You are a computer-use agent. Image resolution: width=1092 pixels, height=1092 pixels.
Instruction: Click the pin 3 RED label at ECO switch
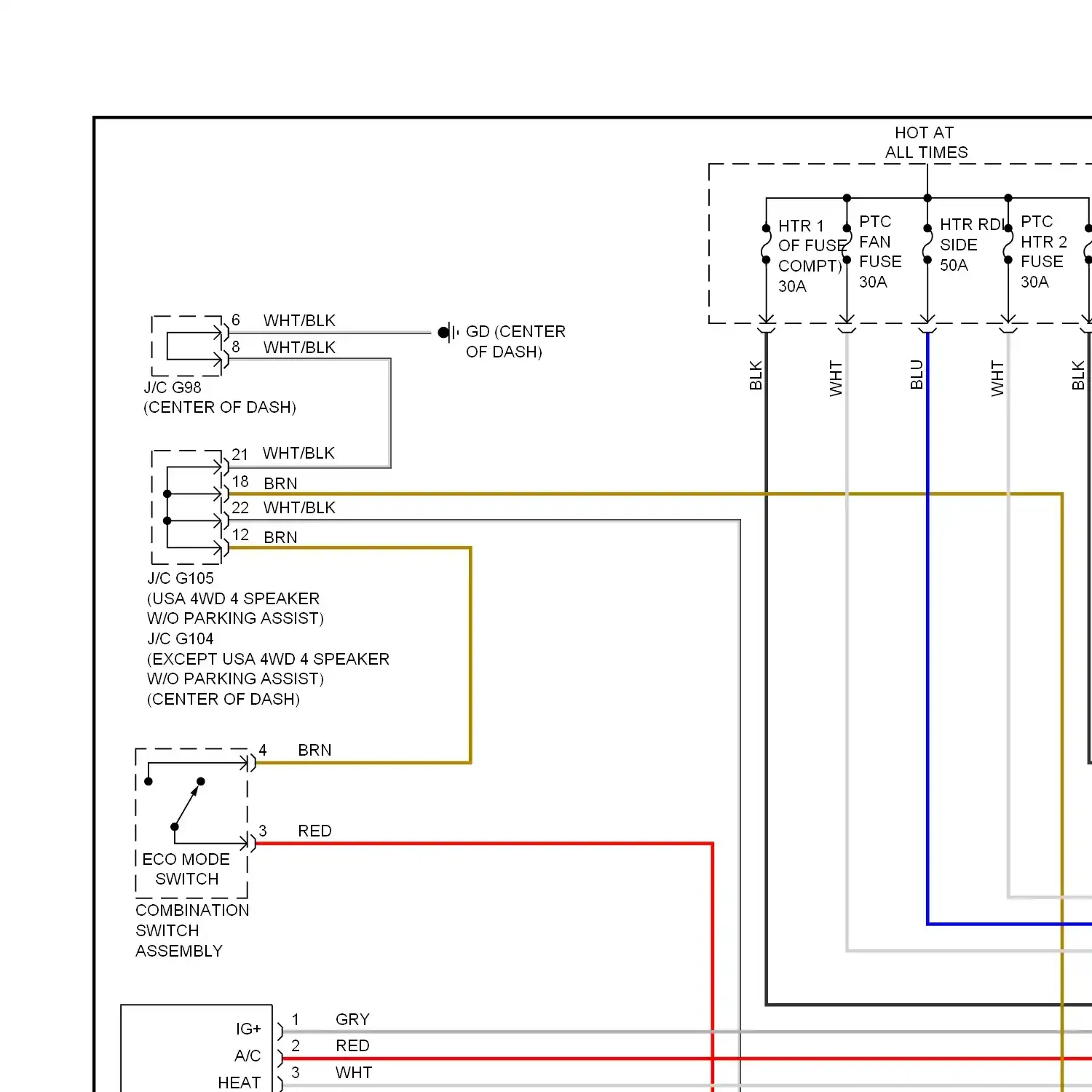click(314, 831)
